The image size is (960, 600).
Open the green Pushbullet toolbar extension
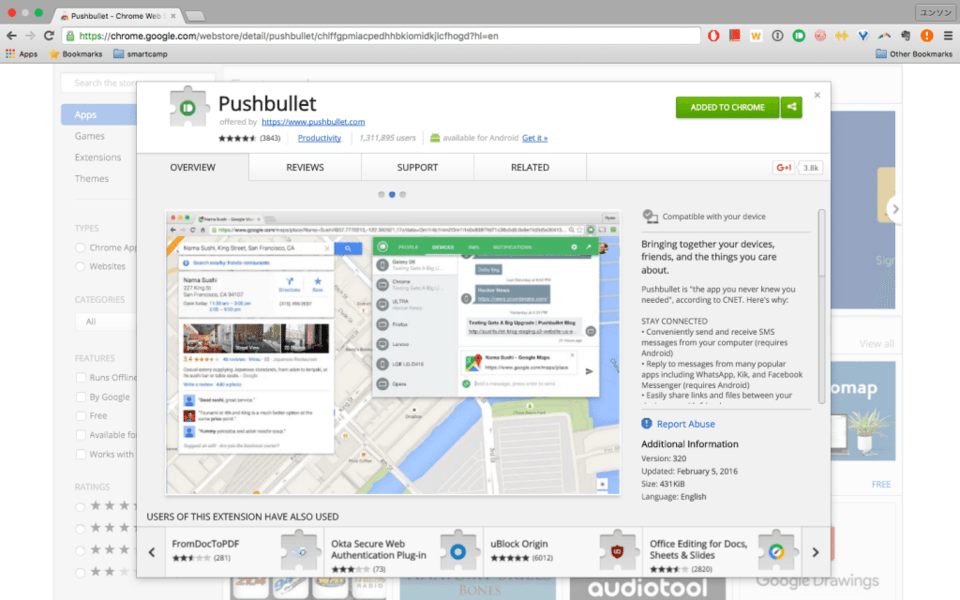(799, 36)
